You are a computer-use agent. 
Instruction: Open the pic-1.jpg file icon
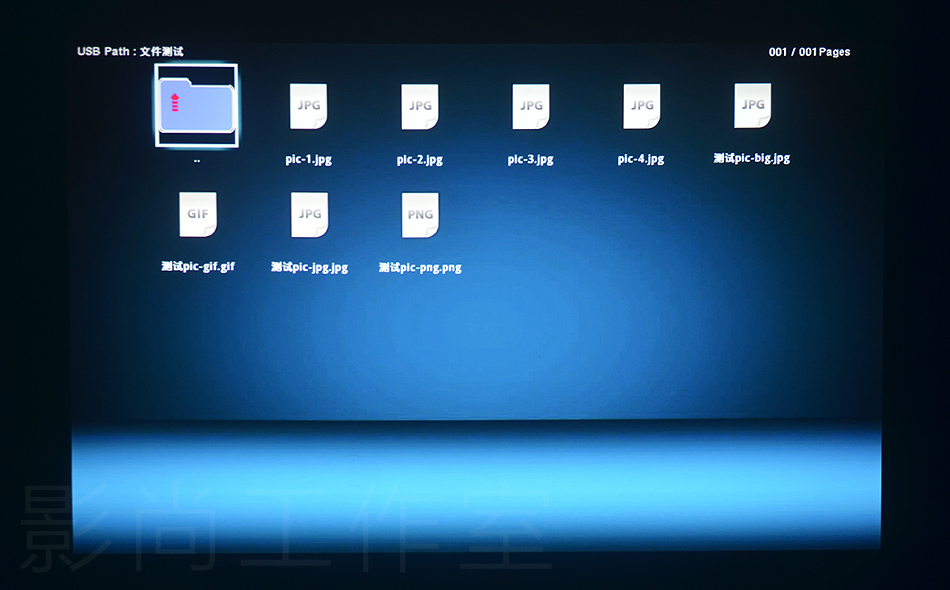click(309, 106)
